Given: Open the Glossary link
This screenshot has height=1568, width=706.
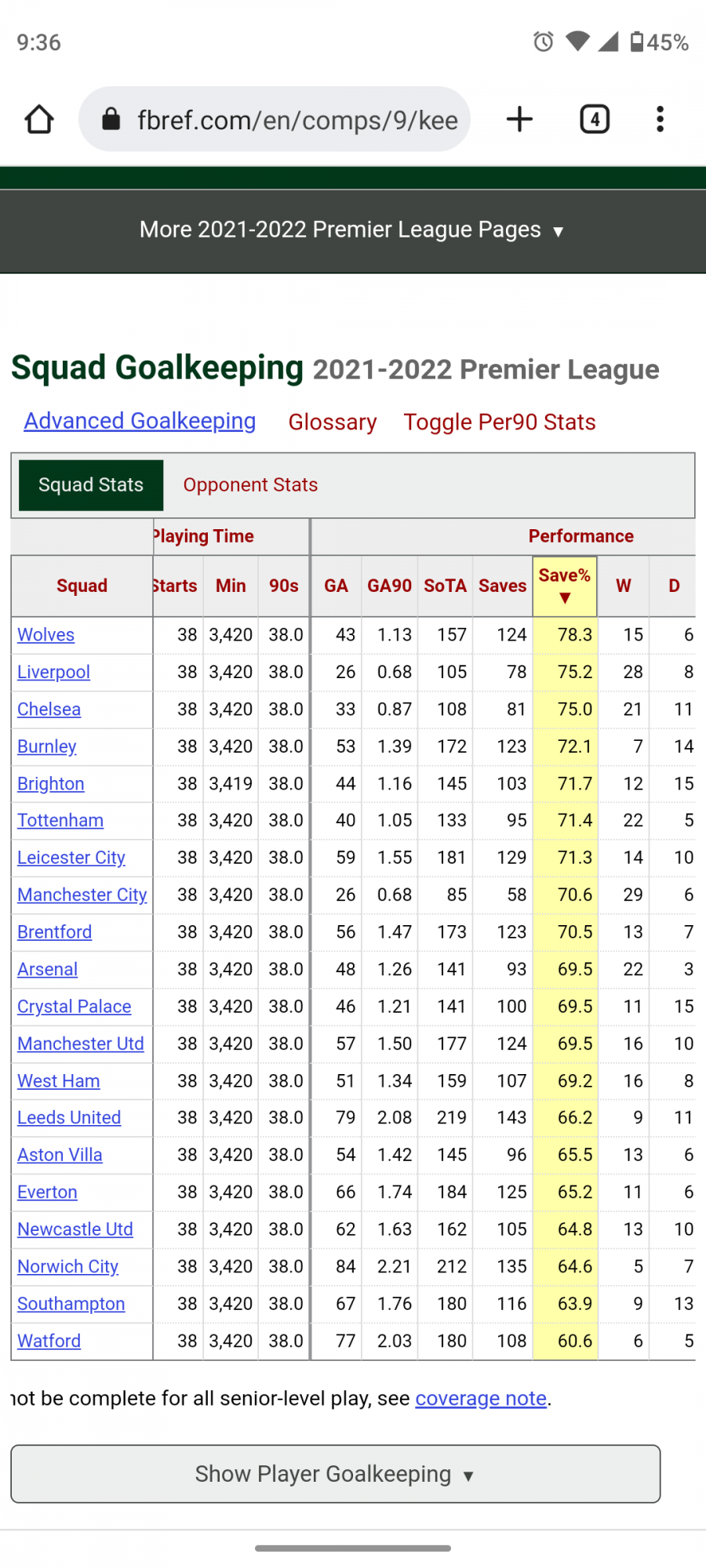Looking at the screenshot, I should coord(332,422).
